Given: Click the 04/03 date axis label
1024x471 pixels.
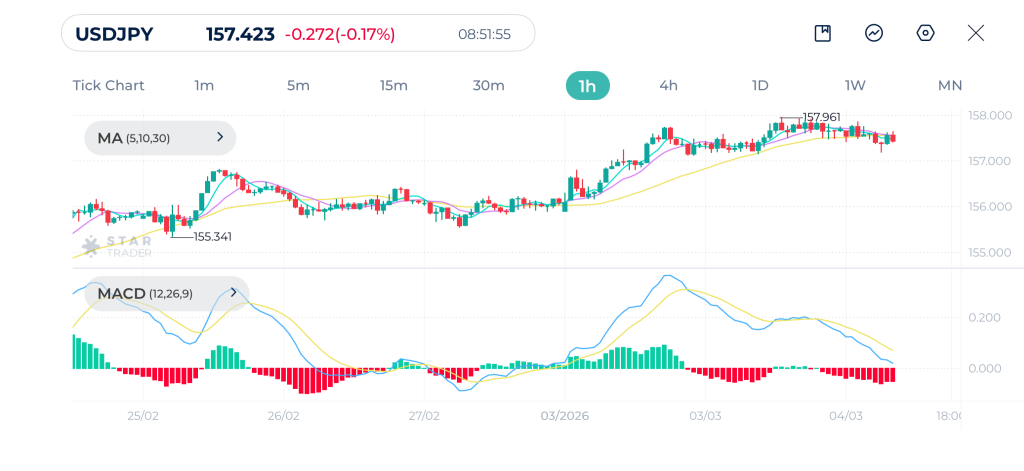Looking at the screenshot, I should (846, 416).
